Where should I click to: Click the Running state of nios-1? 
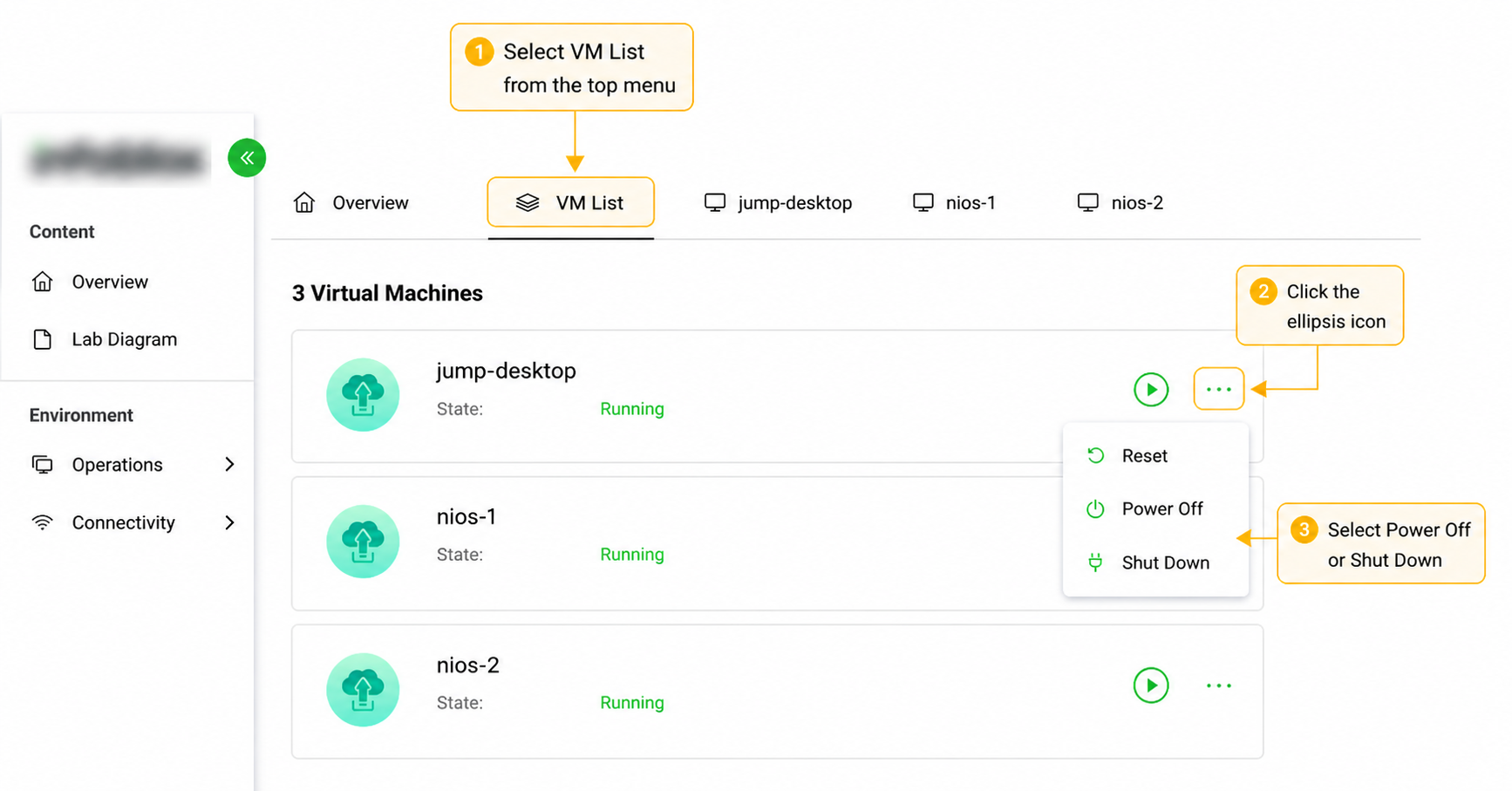click(x=632, y=555)
